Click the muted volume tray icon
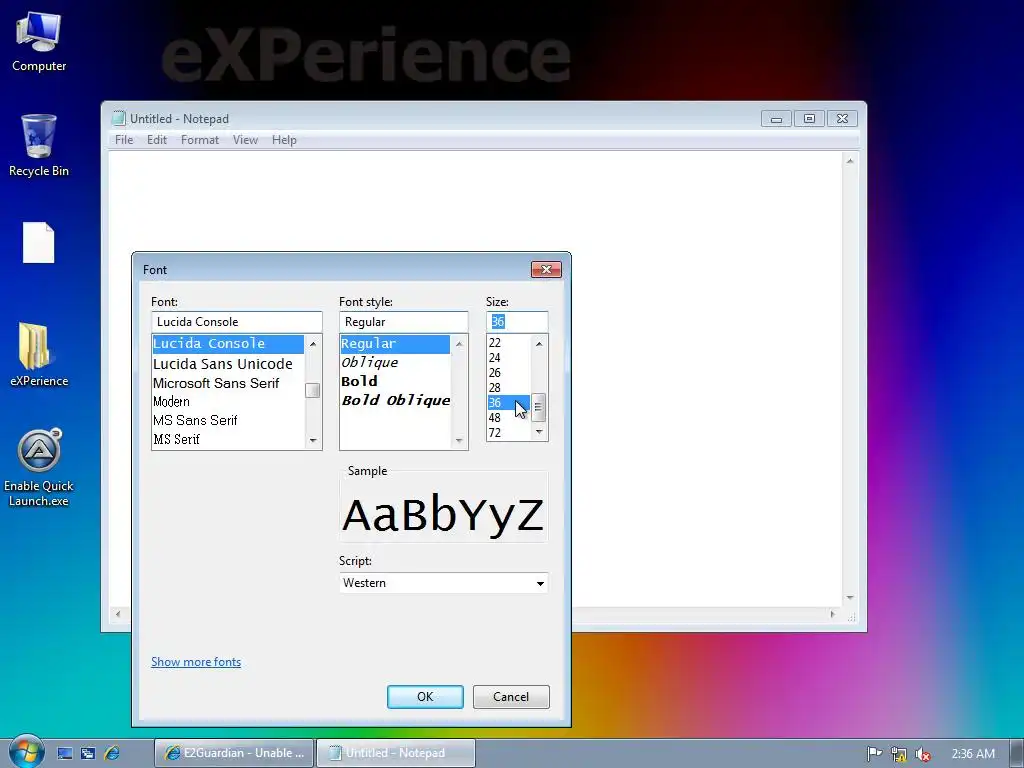 pos(923,754)
